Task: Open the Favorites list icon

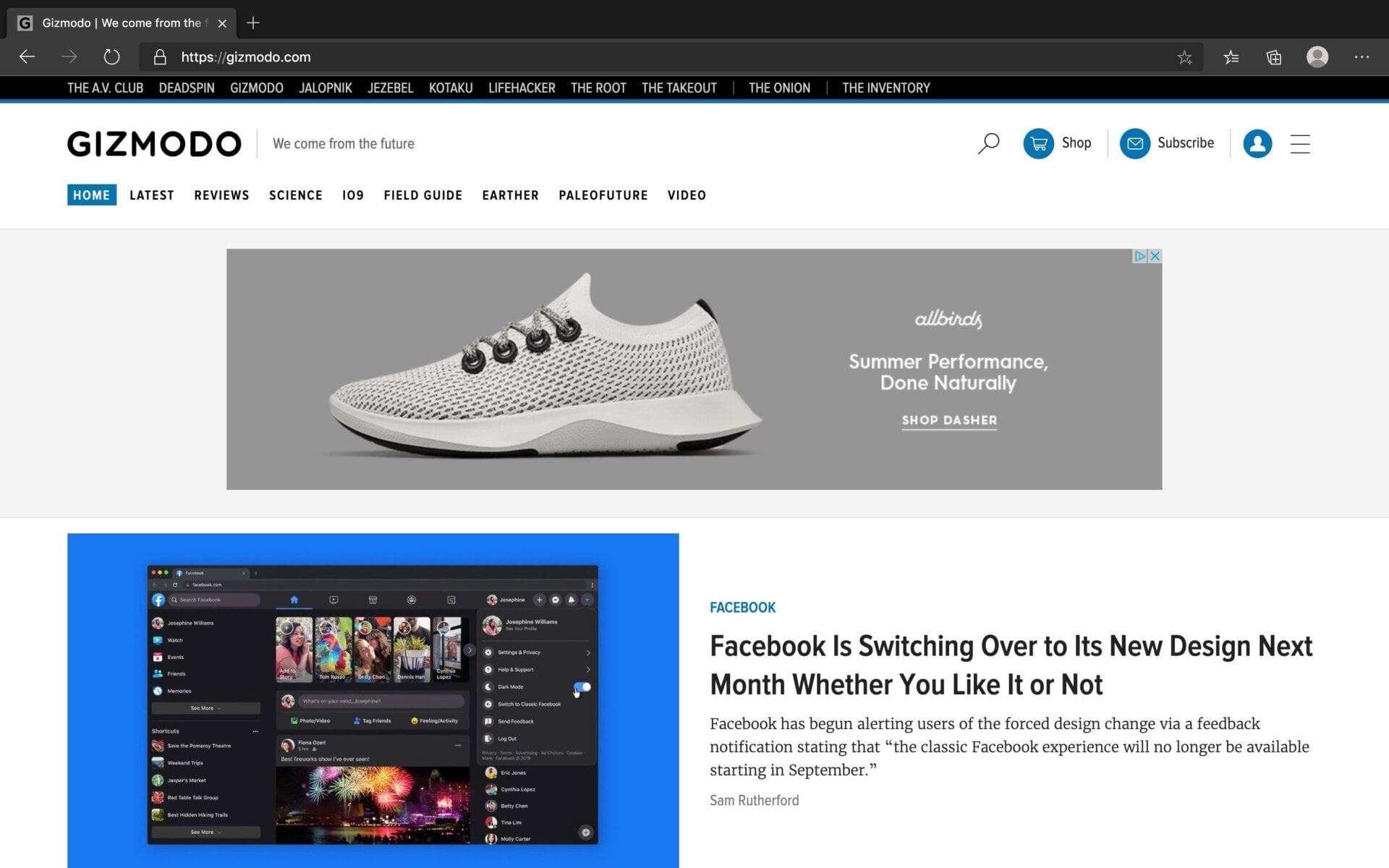Action: (1231, 57)
